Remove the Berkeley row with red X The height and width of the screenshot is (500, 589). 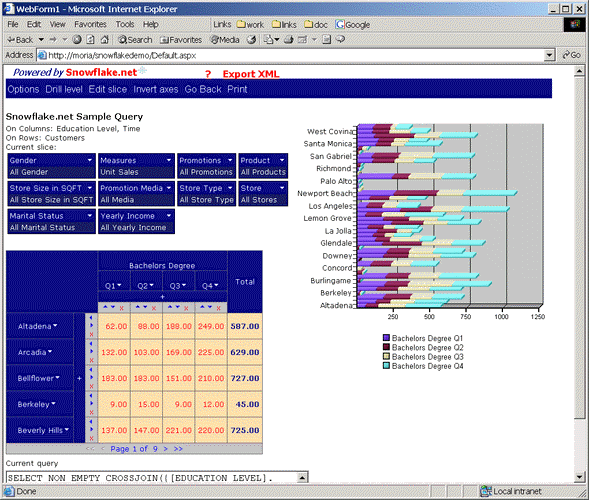(91, 412)
